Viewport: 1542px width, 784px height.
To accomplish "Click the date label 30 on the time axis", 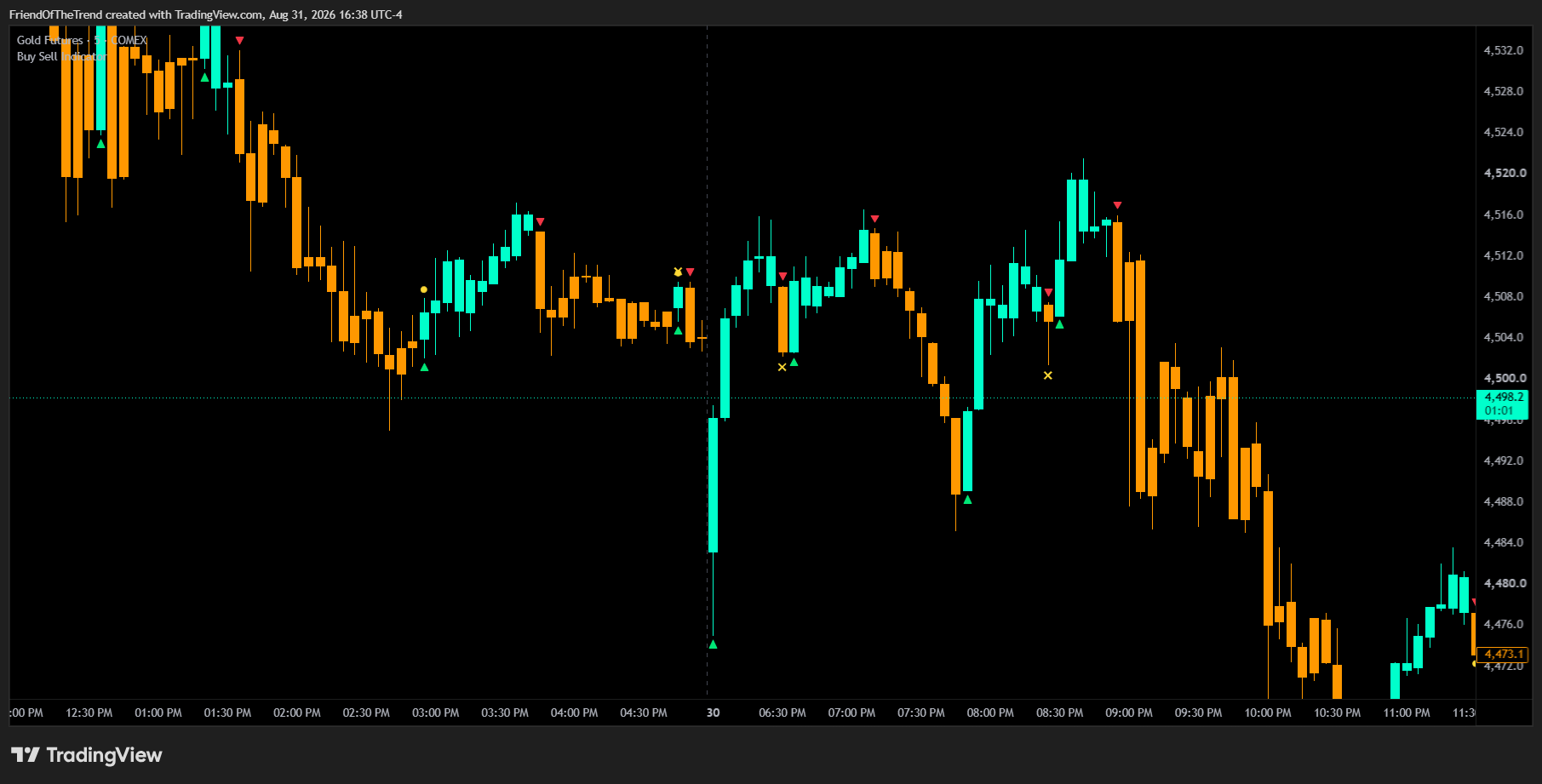I will [714, 712].
